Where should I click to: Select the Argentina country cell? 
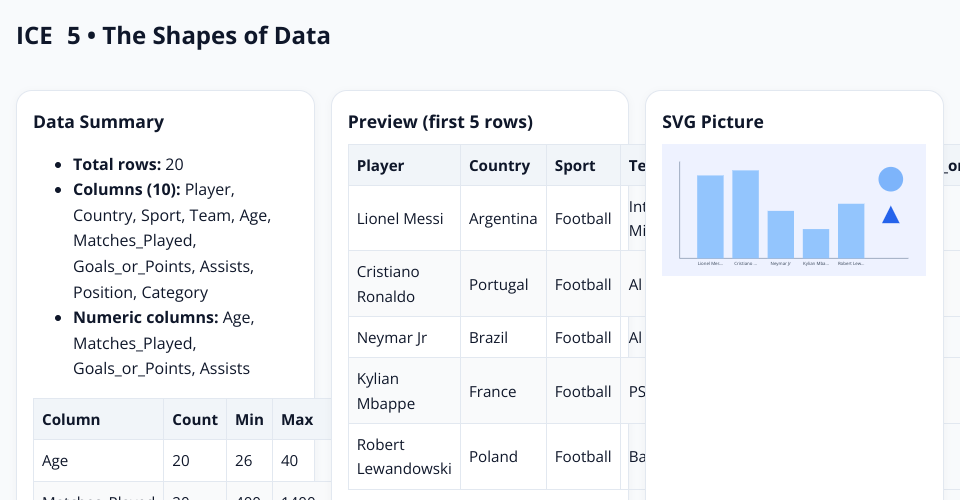(x=503, y=218)
